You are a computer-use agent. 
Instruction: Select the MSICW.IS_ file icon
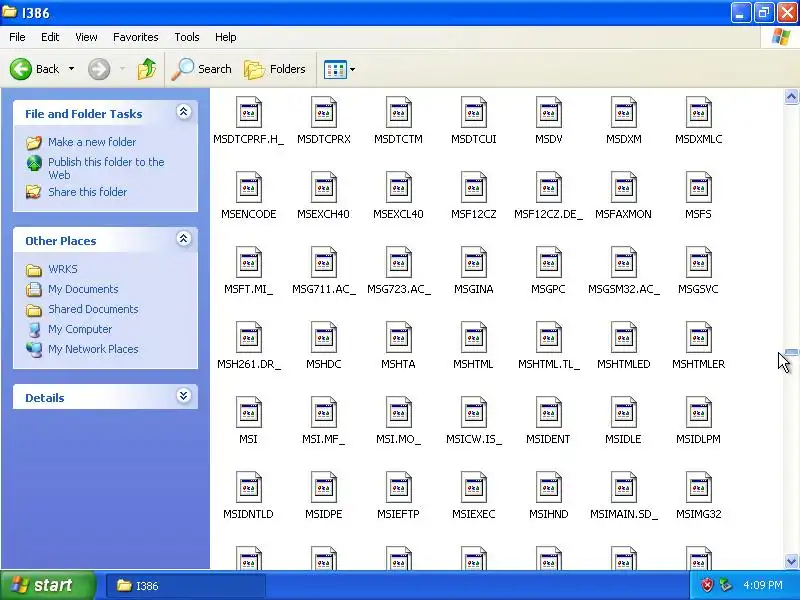[x=473, y=412]
